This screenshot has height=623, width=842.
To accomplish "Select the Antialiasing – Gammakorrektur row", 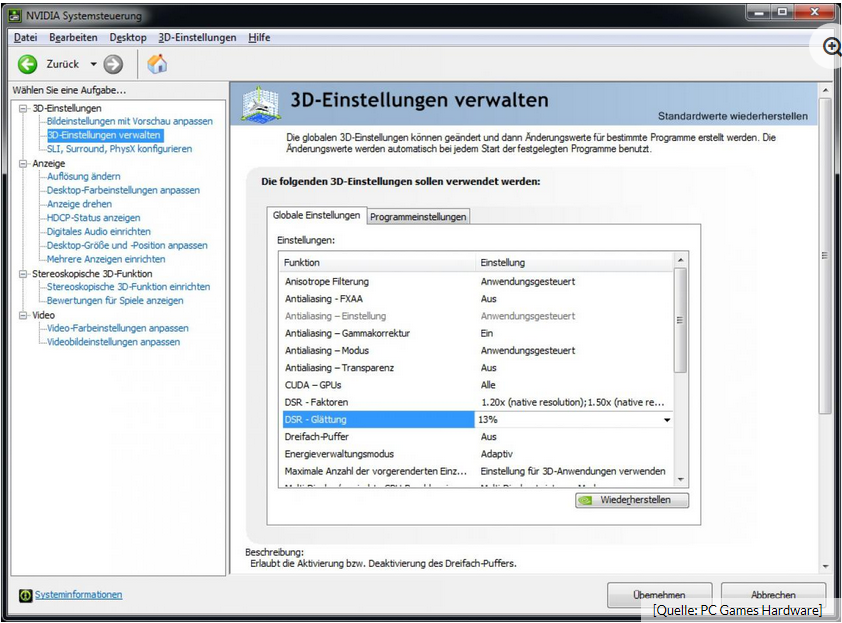I will (477, 333).
